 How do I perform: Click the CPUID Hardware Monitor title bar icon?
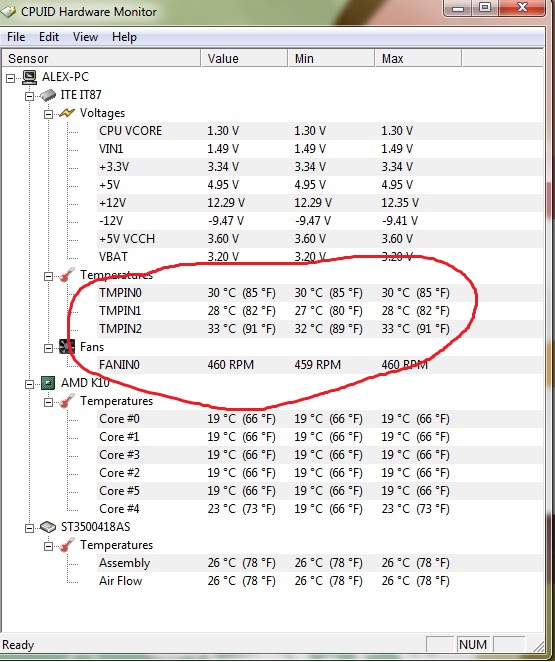pos(8,12)
